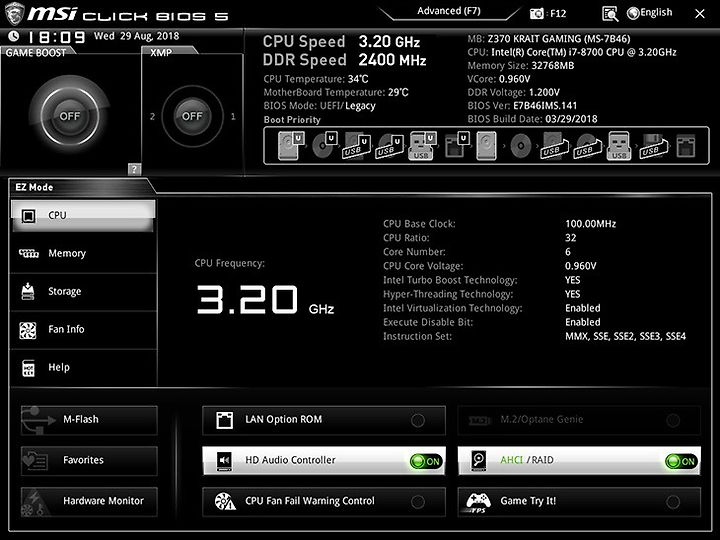Click the question mark help icon
Screen dimensions: 720x540
[134, 169]
